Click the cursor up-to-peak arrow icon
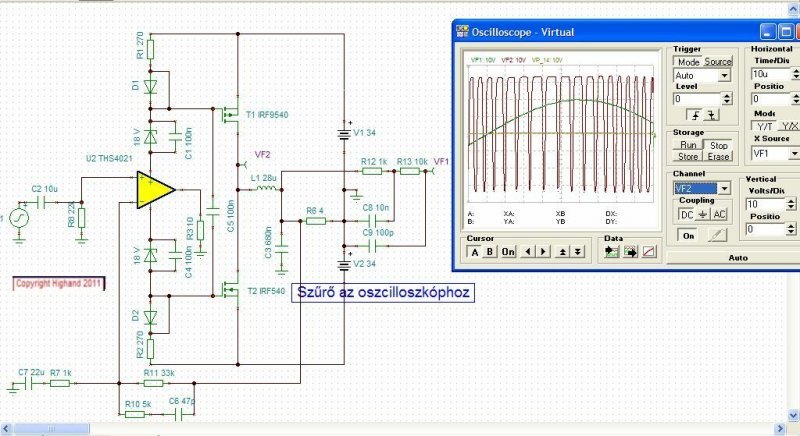This screenshot has width=800, height=436. coord(562,251)
